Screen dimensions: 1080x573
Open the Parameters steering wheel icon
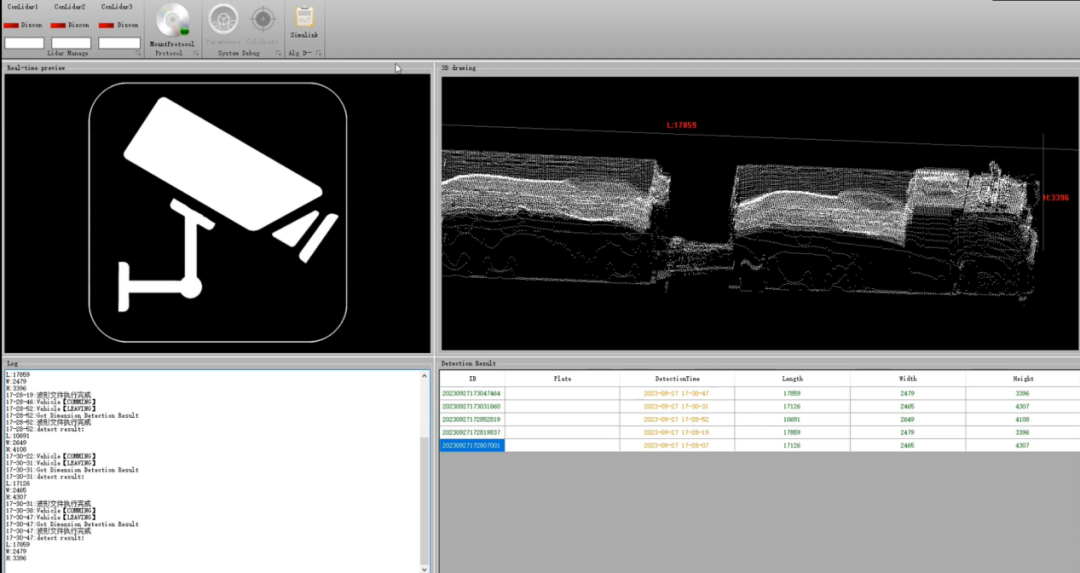tap(223, 20)
